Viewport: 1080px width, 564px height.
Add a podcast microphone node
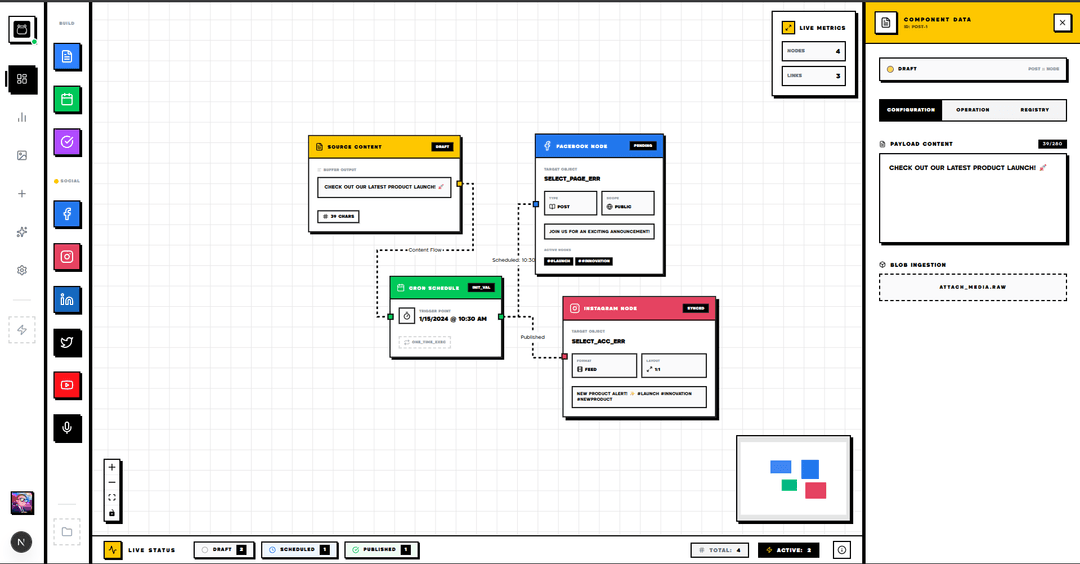click(67, 428)
